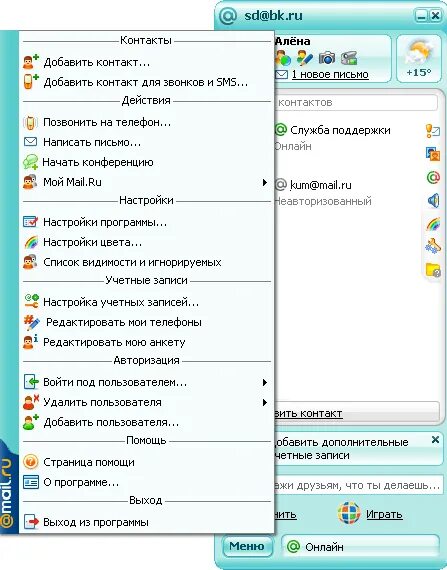Screen dimensions: 447x570
Task: Open Страница помощи menu item
Action: 147,462
